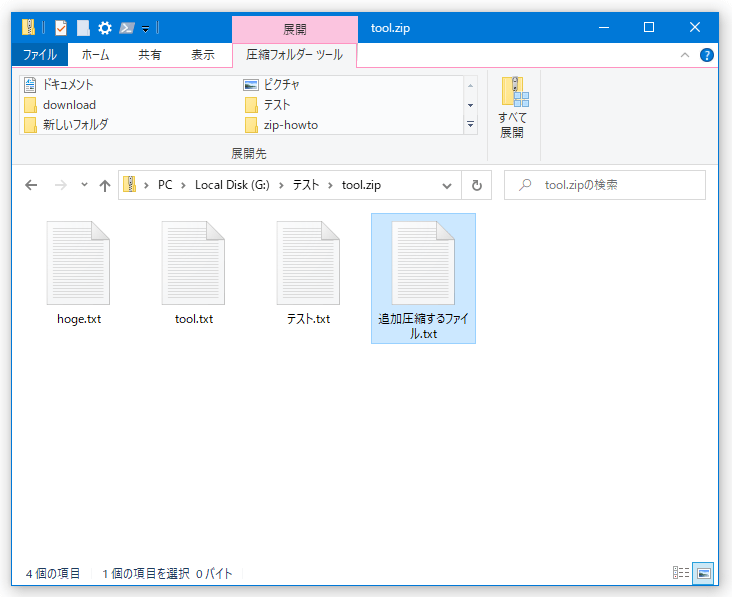Viewport: 732px width, 597px height.
Task: Click the ピクチャ picture icon
Action: 251,85
